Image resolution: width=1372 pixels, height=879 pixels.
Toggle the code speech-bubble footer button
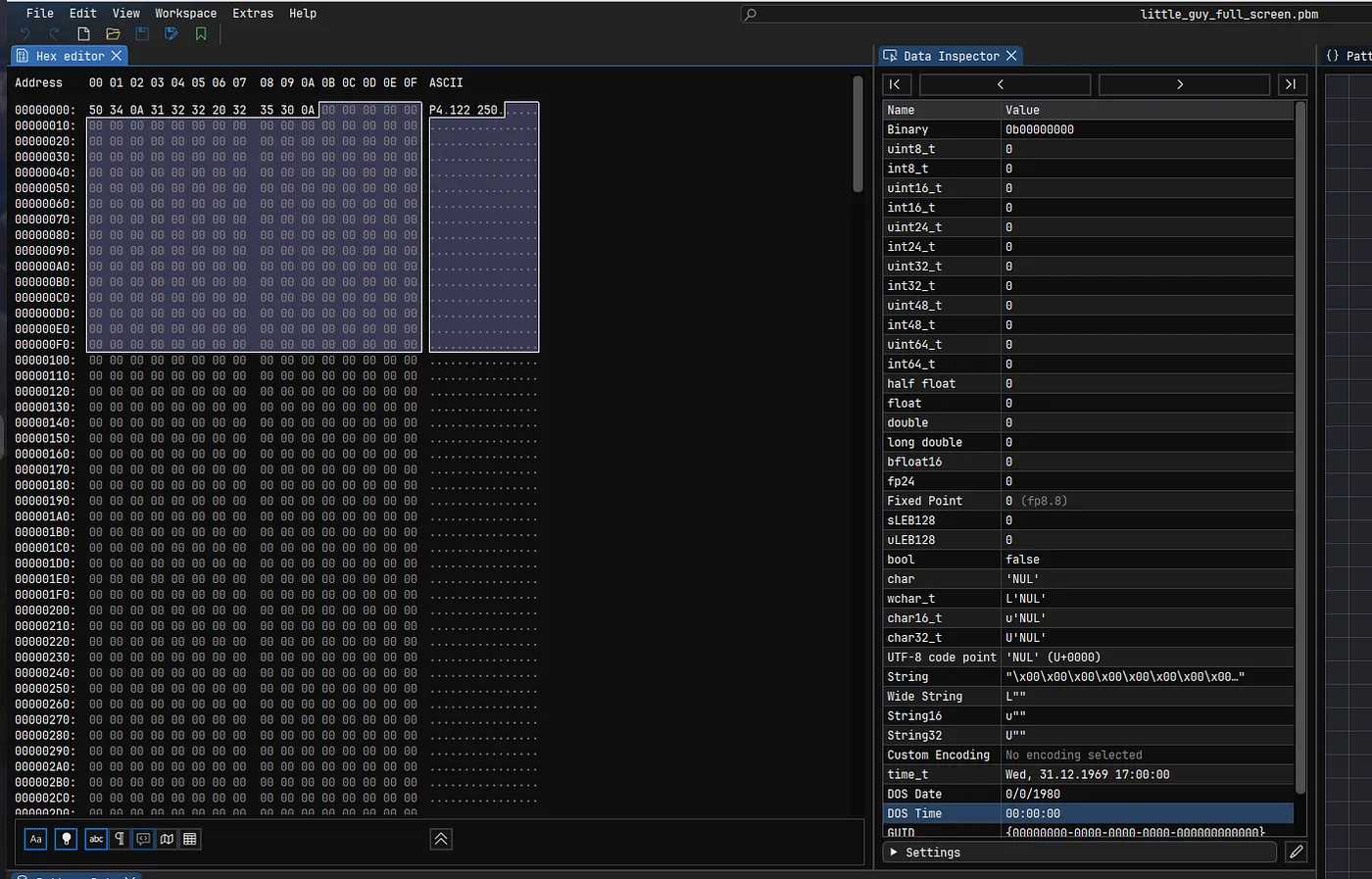[x=143, y=839]
